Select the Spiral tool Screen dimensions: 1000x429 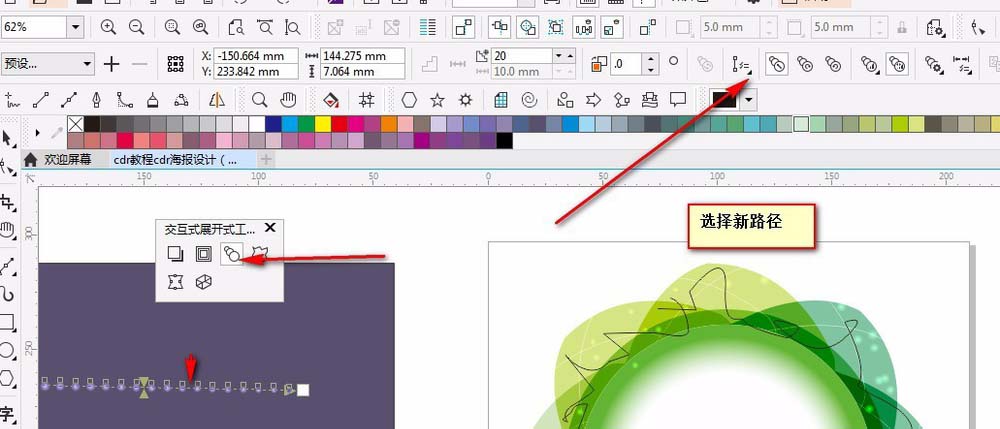tap(529, 100)
